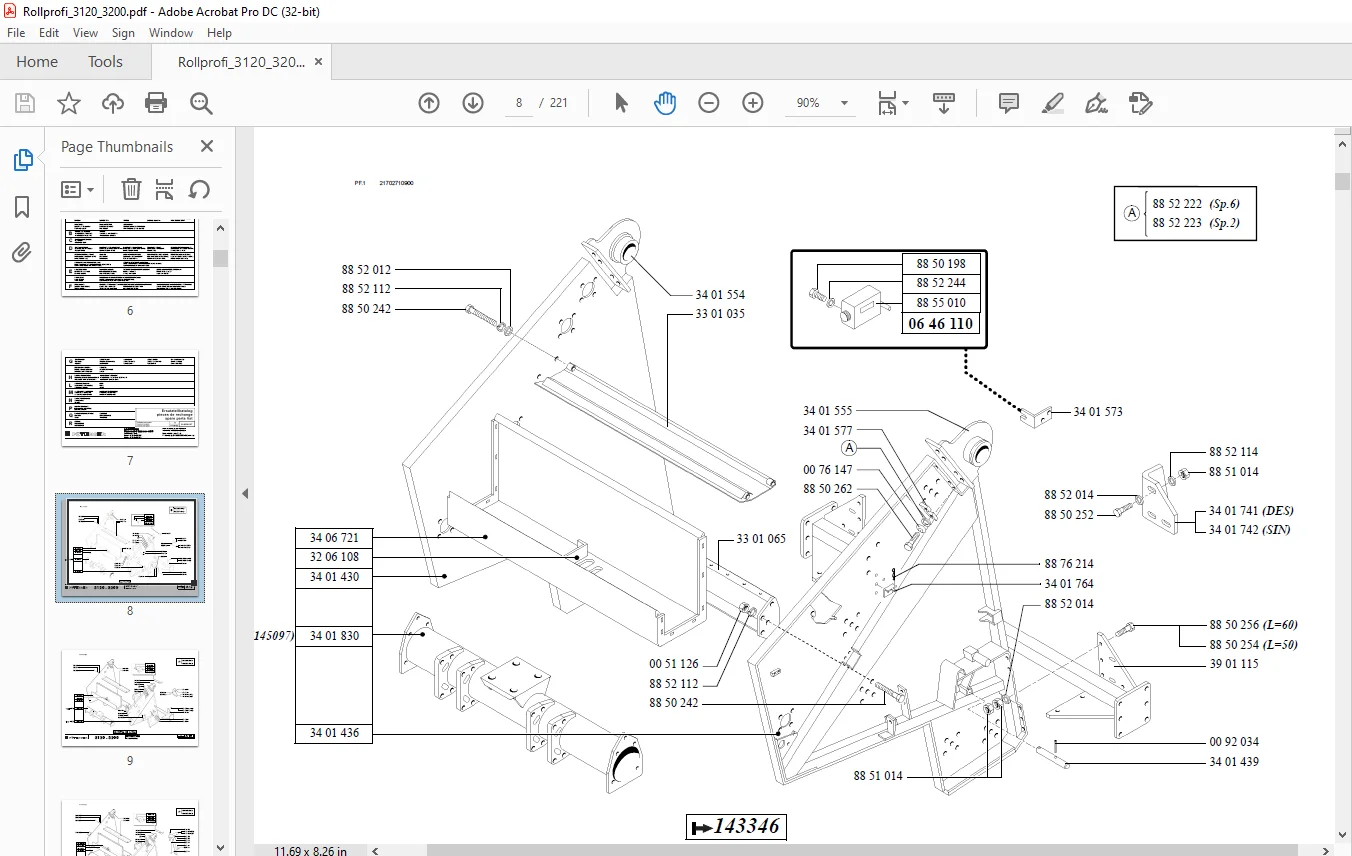Open the Edit menu

(x=49, y=33)
